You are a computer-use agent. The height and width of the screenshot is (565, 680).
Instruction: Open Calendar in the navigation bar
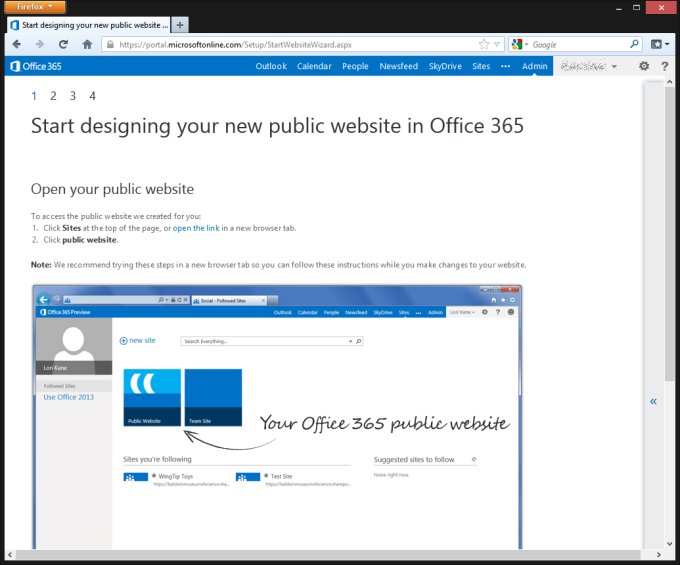pos(314,66)
